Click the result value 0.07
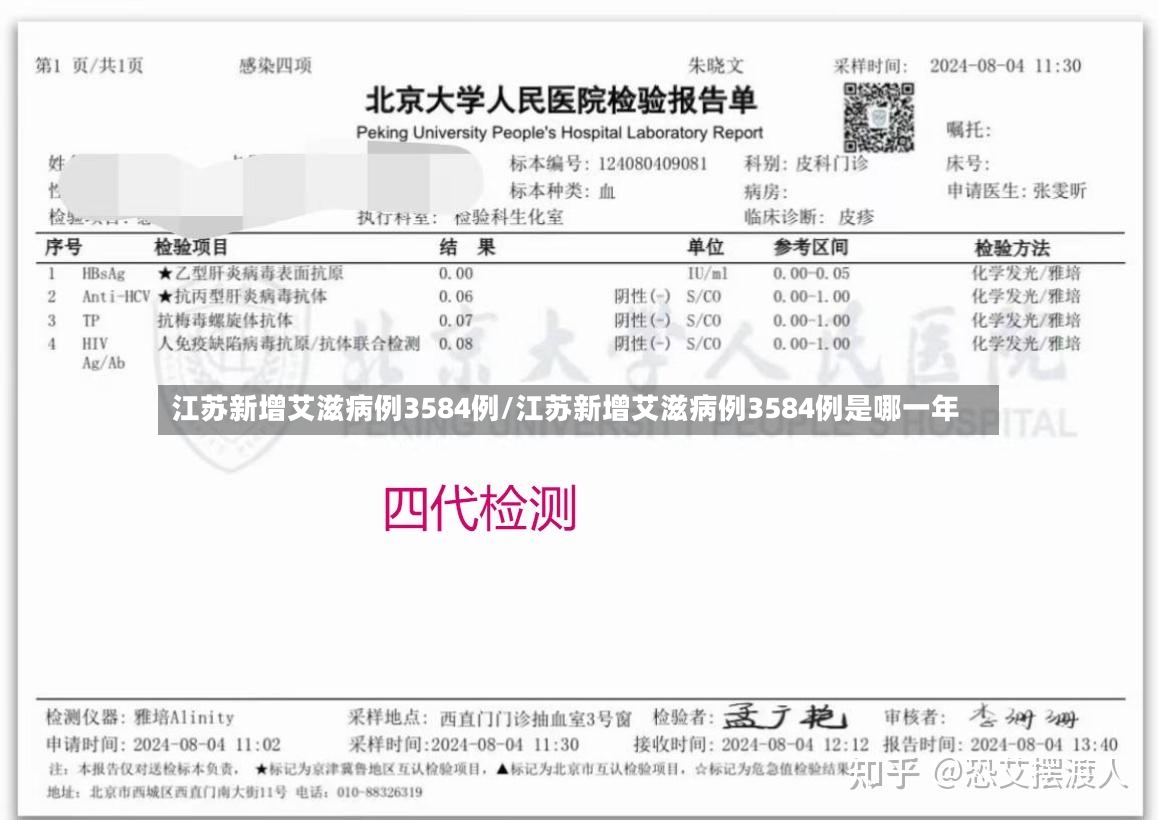Image resolution: width=1158 pixels, height=820 pixels. click(456, 321)
